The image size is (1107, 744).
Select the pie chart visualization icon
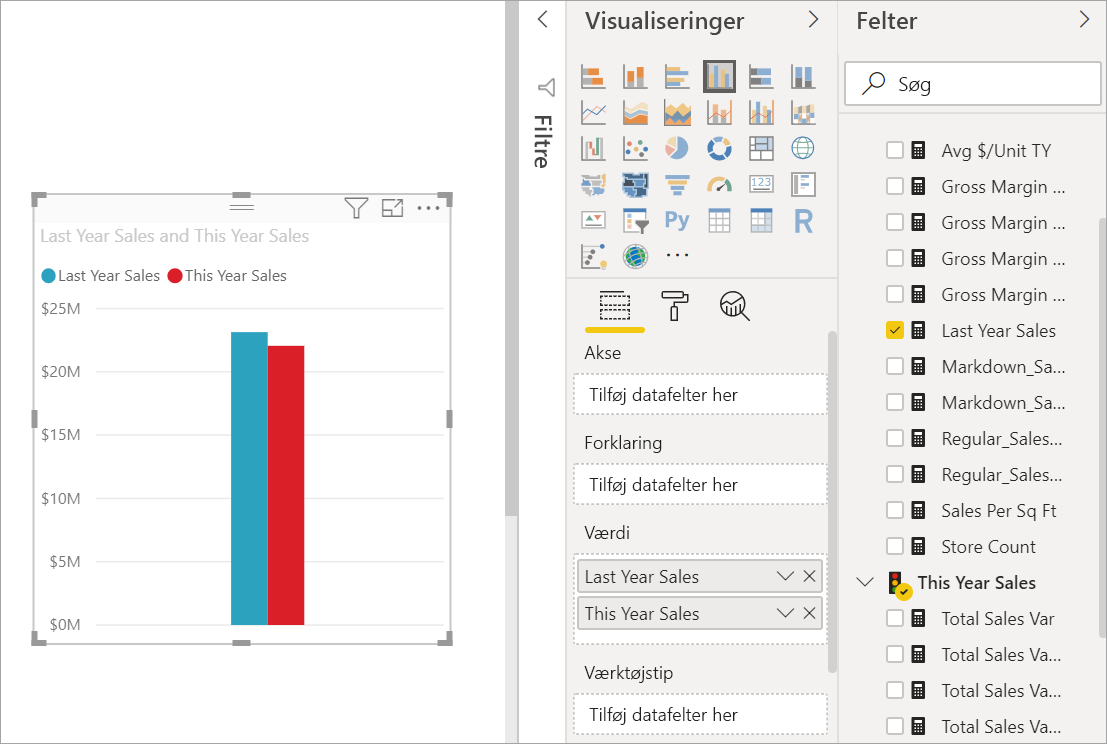click(676, 148)
